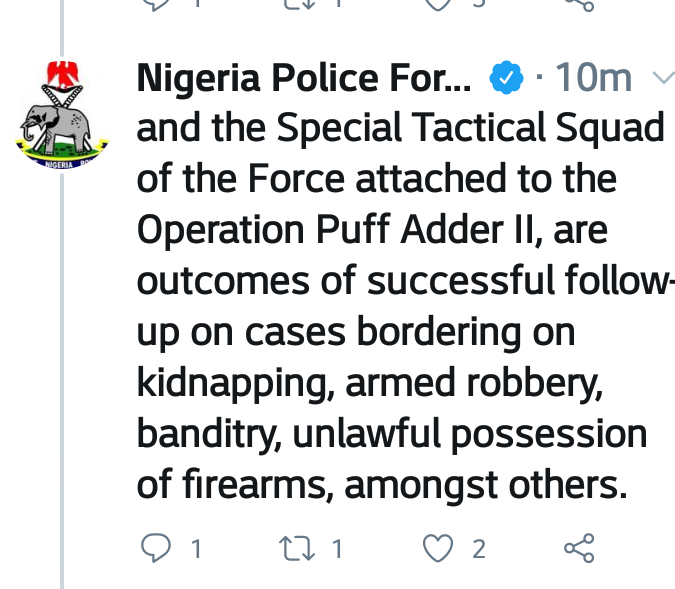Click the previous tweet's like count 5
This screenshot has height=589, width=675.
(x=479, y=3)
